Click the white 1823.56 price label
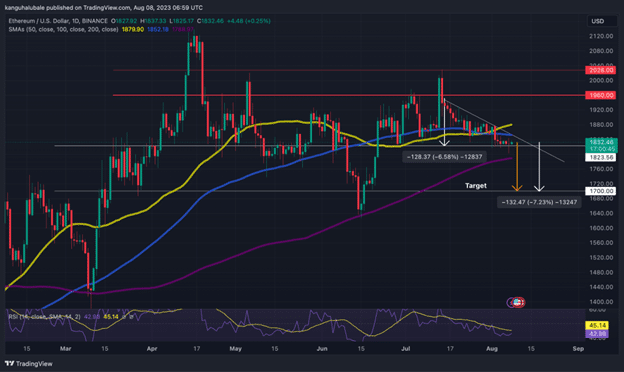 point(601,157)
